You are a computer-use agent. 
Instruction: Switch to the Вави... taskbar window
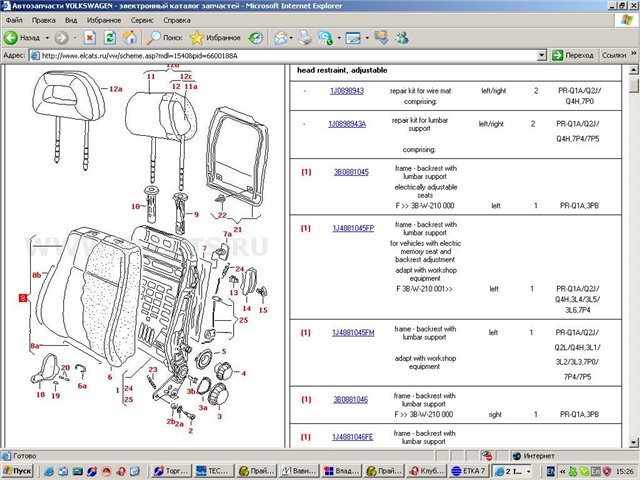(299, 471)
